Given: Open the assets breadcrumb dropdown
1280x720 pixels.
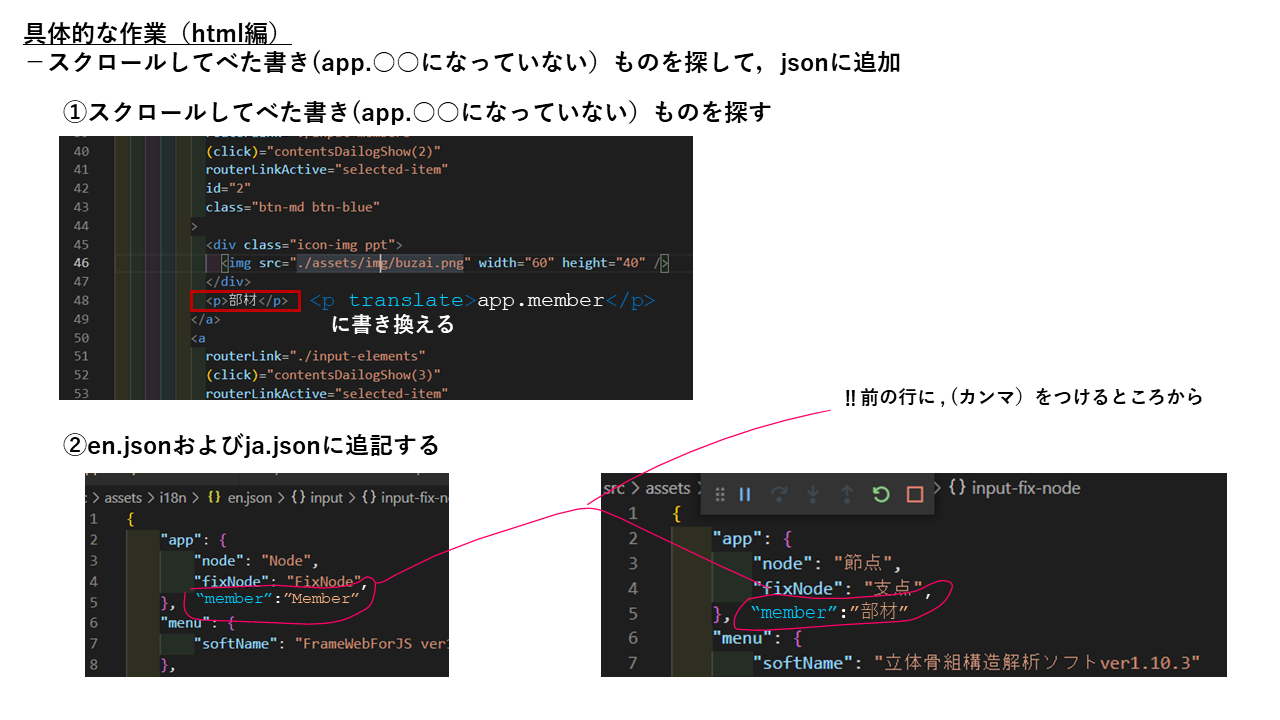Looking at the screenshot, I should (x=668, y=488).
